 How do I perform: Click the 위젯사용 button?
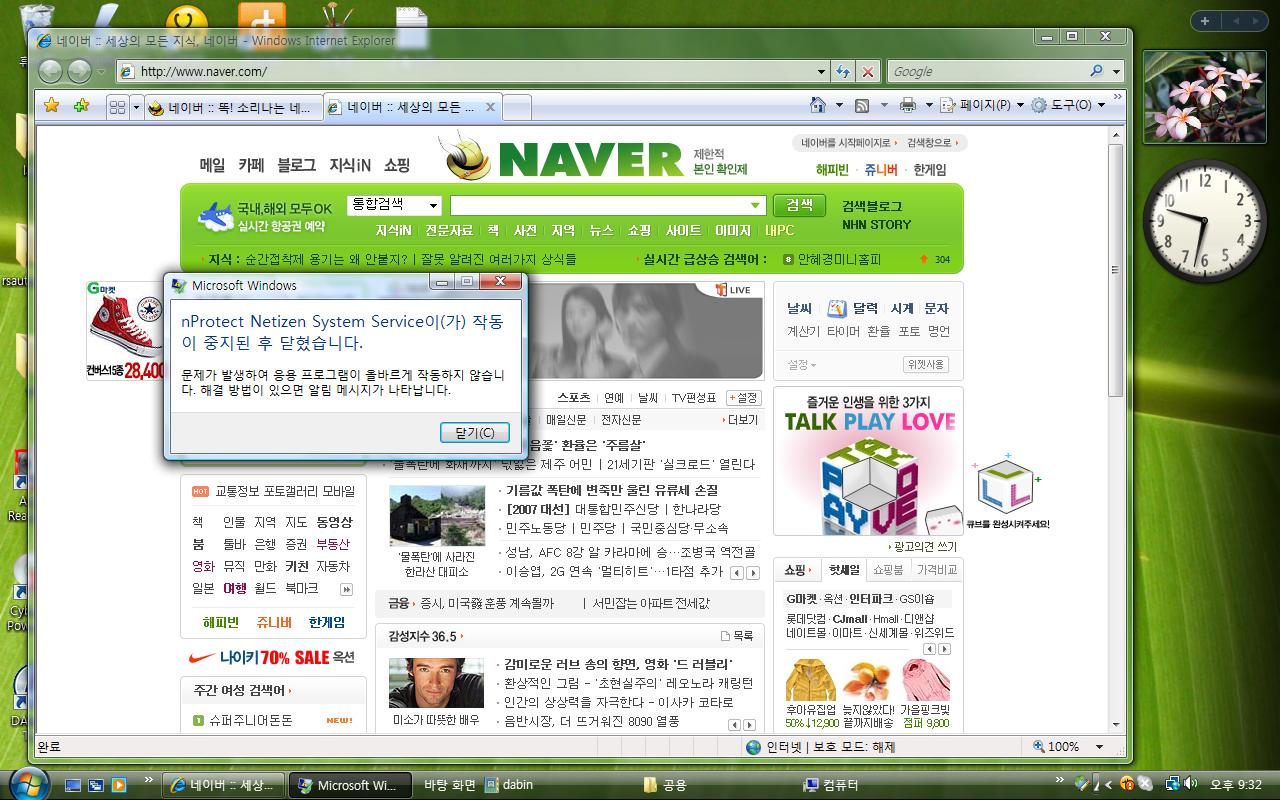point(925,365)
